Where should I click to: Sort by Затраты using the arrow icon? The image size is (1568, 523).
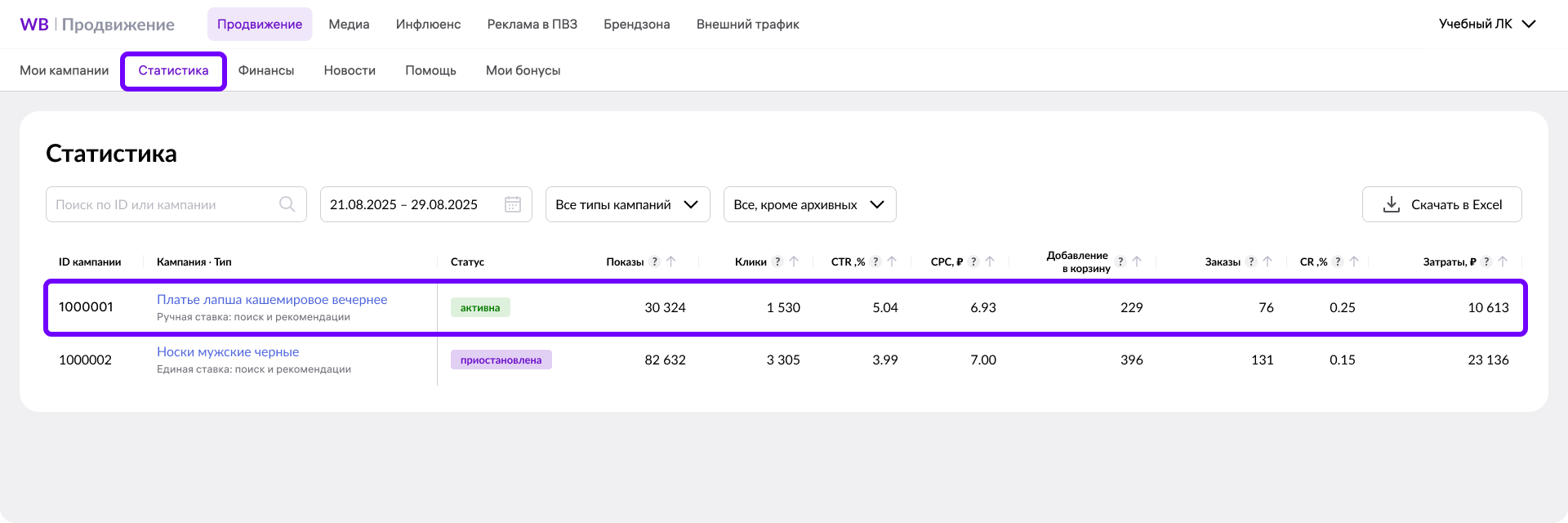click(x=1503, y=261)
